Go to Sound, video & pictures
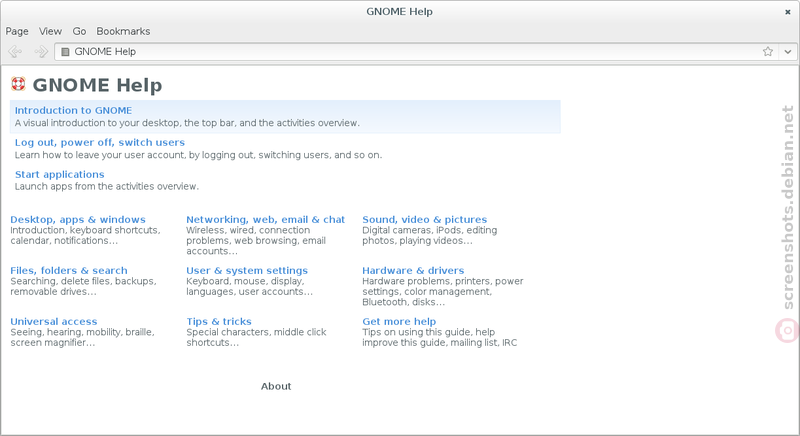This screenshot has width=800, height=436. pyautogui.click(x=424, y=219)
